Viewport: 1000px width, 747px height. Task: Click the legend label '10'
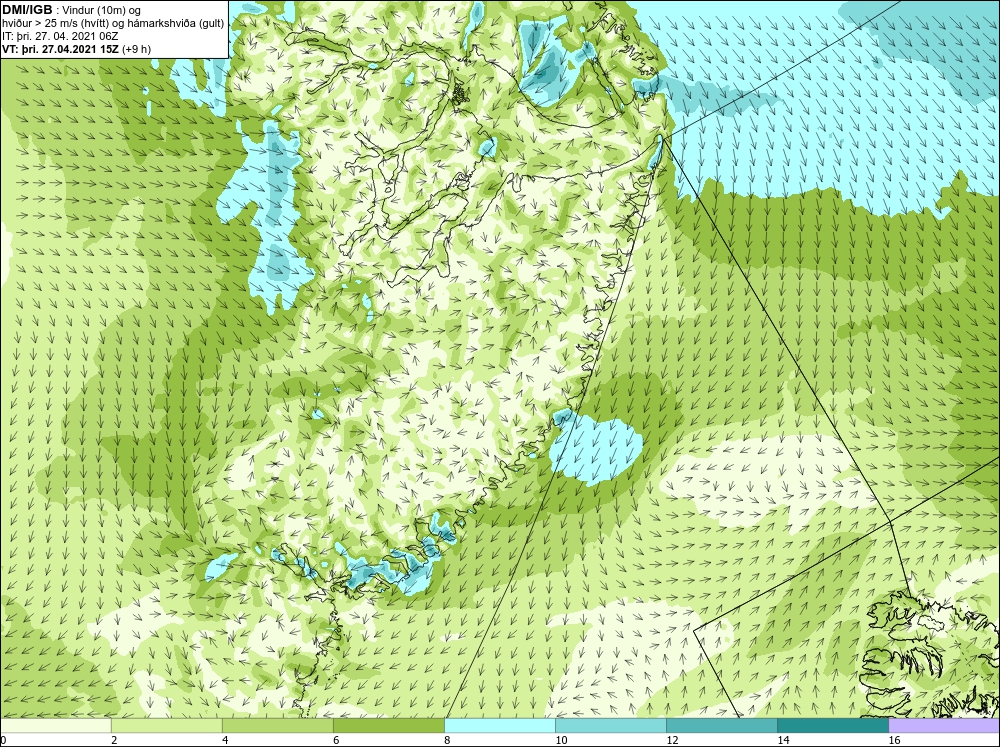pos(561,740)
